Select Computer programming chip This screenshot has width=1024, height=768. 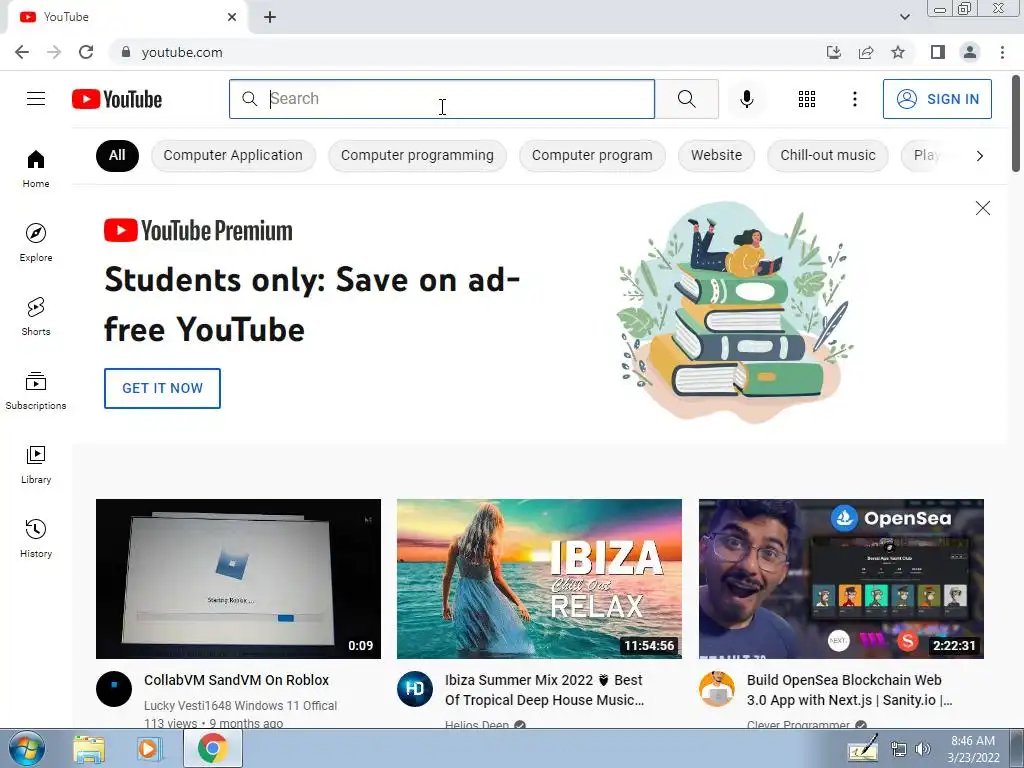click(x=417, y=155)
